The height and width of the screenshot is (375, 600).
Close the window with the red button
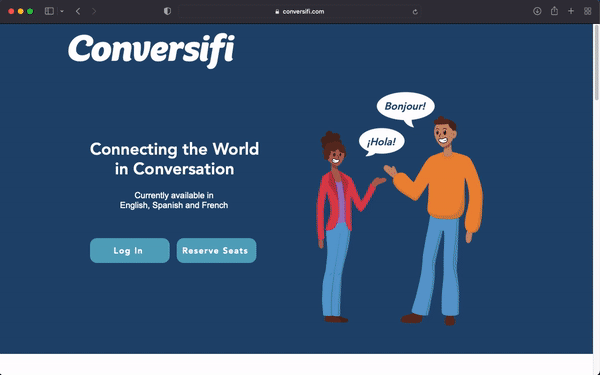(11, 11)
